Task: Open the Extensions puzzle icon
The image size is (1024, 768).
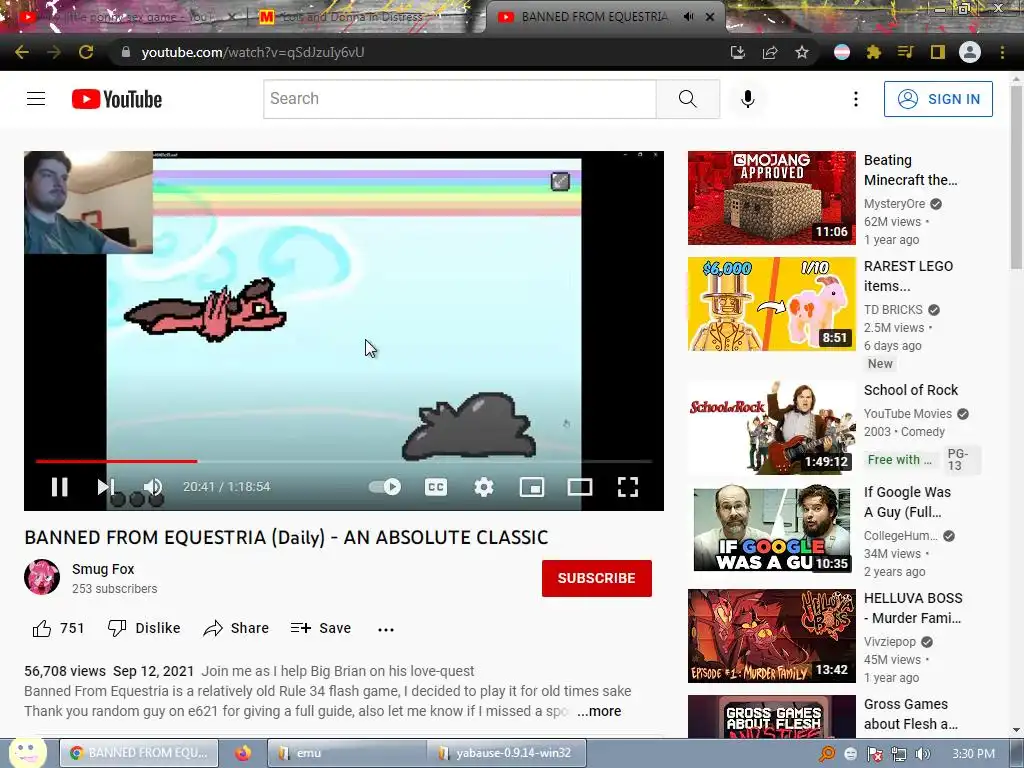Action: pyautogui.click(x=874, y=52)
